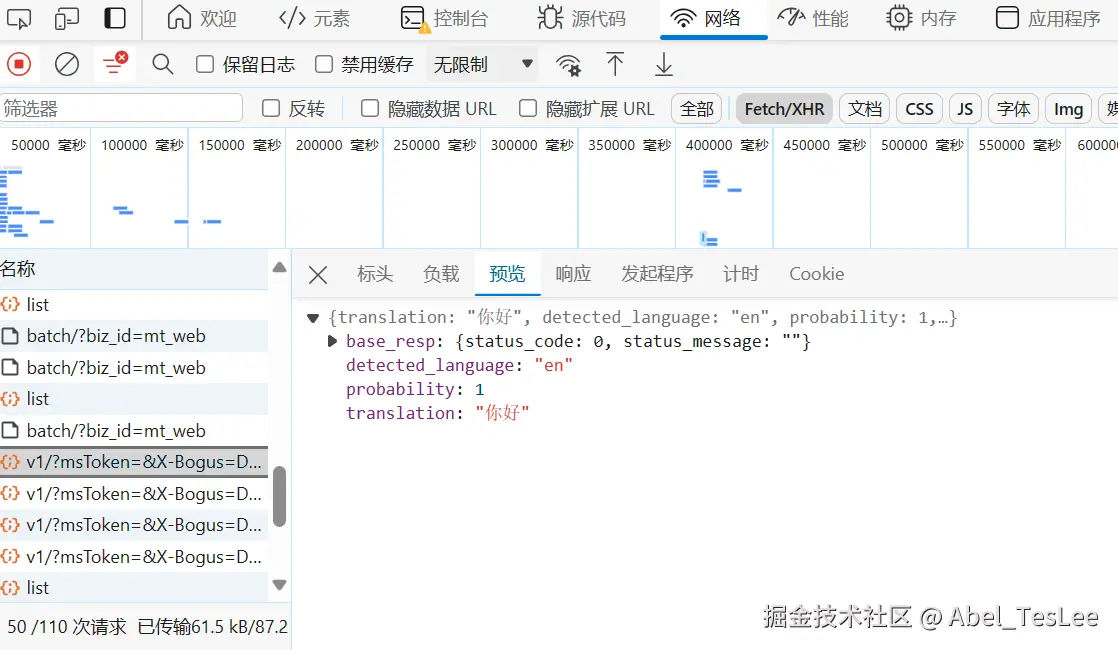Viewport: 1118px width, 650px height.
Task: Open network search magnifier icon
Action: [x=163, y=65]
